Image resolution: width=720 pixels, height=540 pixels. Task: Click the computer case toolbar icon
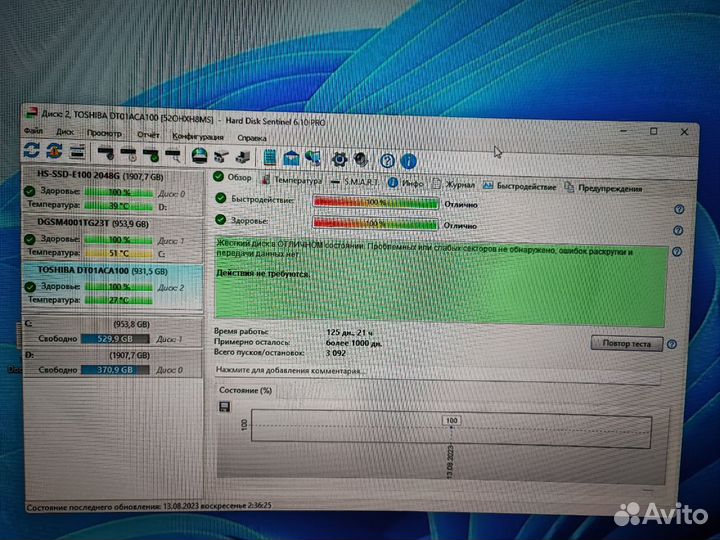(242, 157)
